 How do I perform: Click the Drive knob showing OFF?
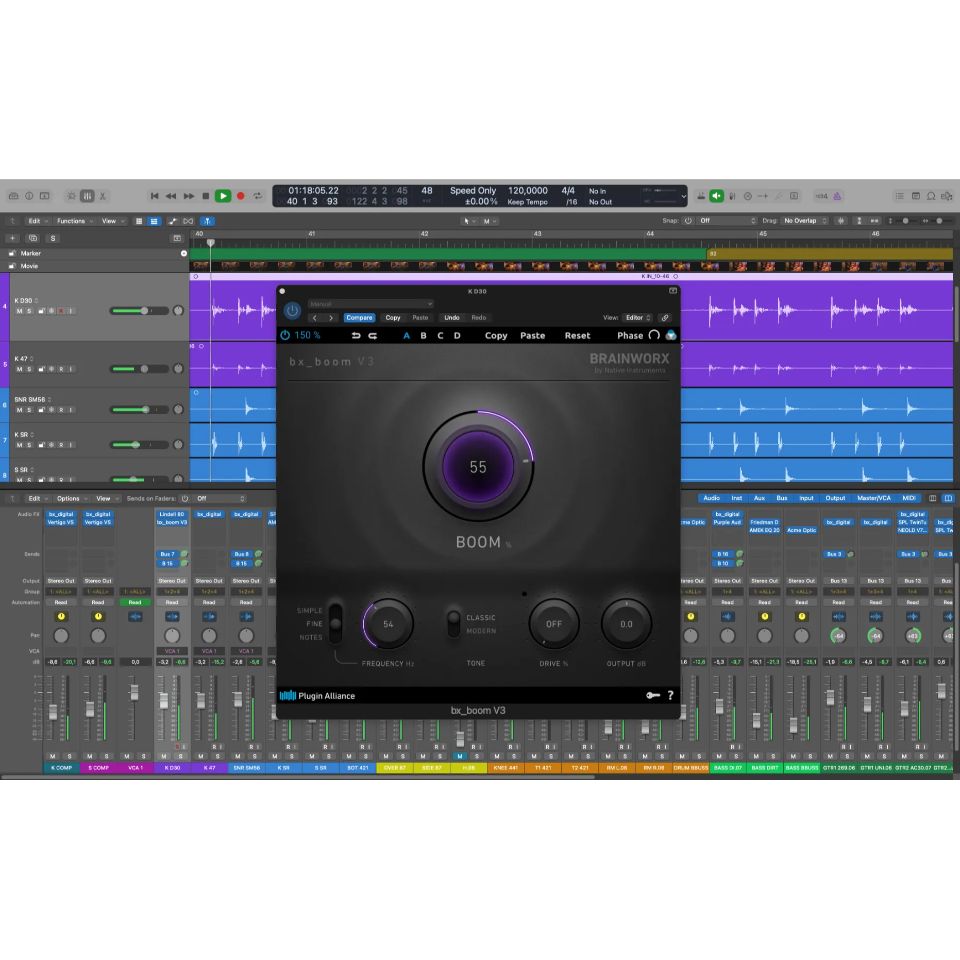click(553, 624)
